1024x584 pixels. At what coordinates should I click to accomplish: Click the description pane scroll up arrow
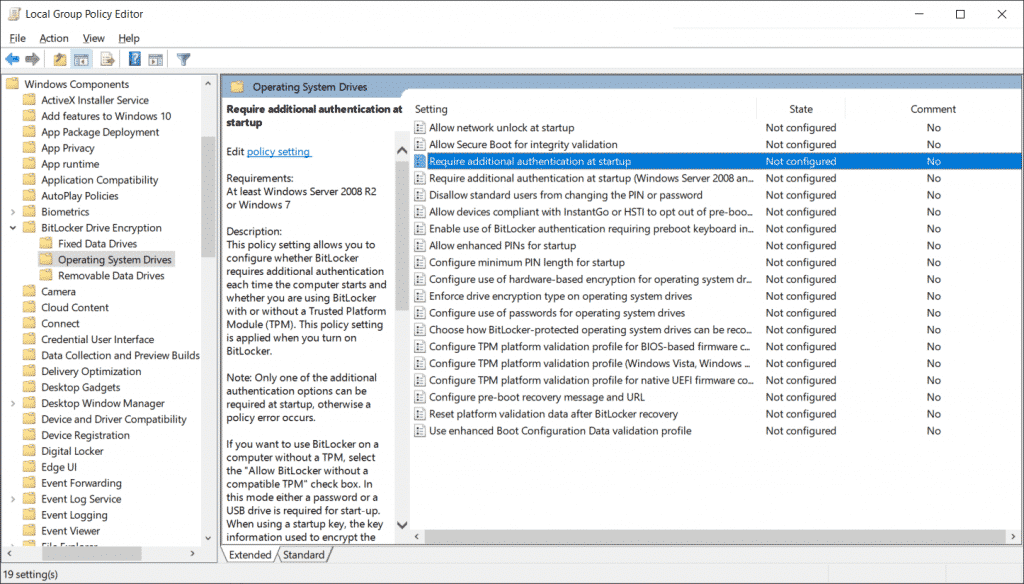(402, 150)
